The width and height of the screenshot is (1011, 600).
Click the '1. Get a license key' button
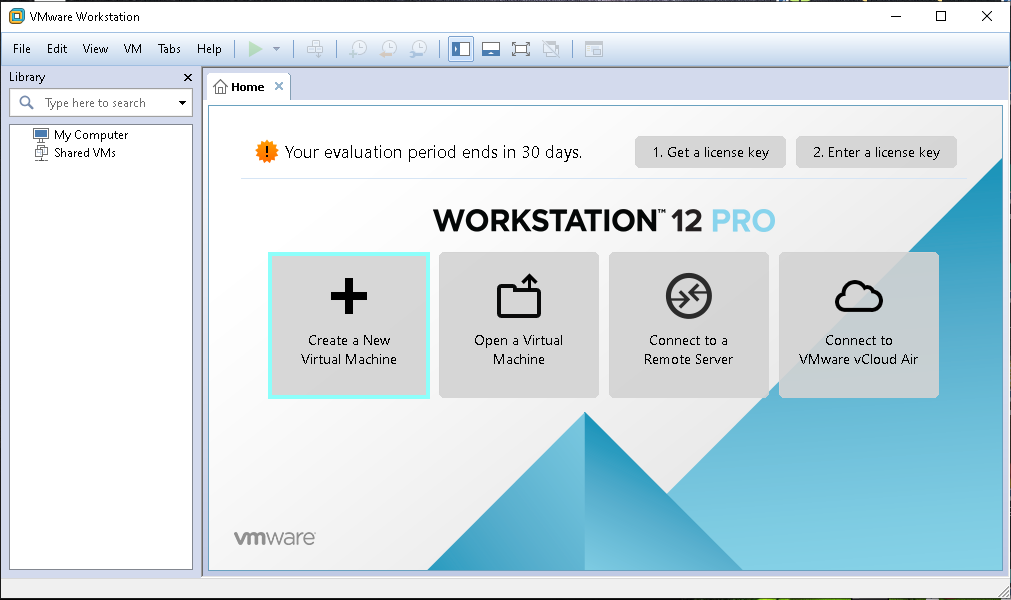pos(711,152)
